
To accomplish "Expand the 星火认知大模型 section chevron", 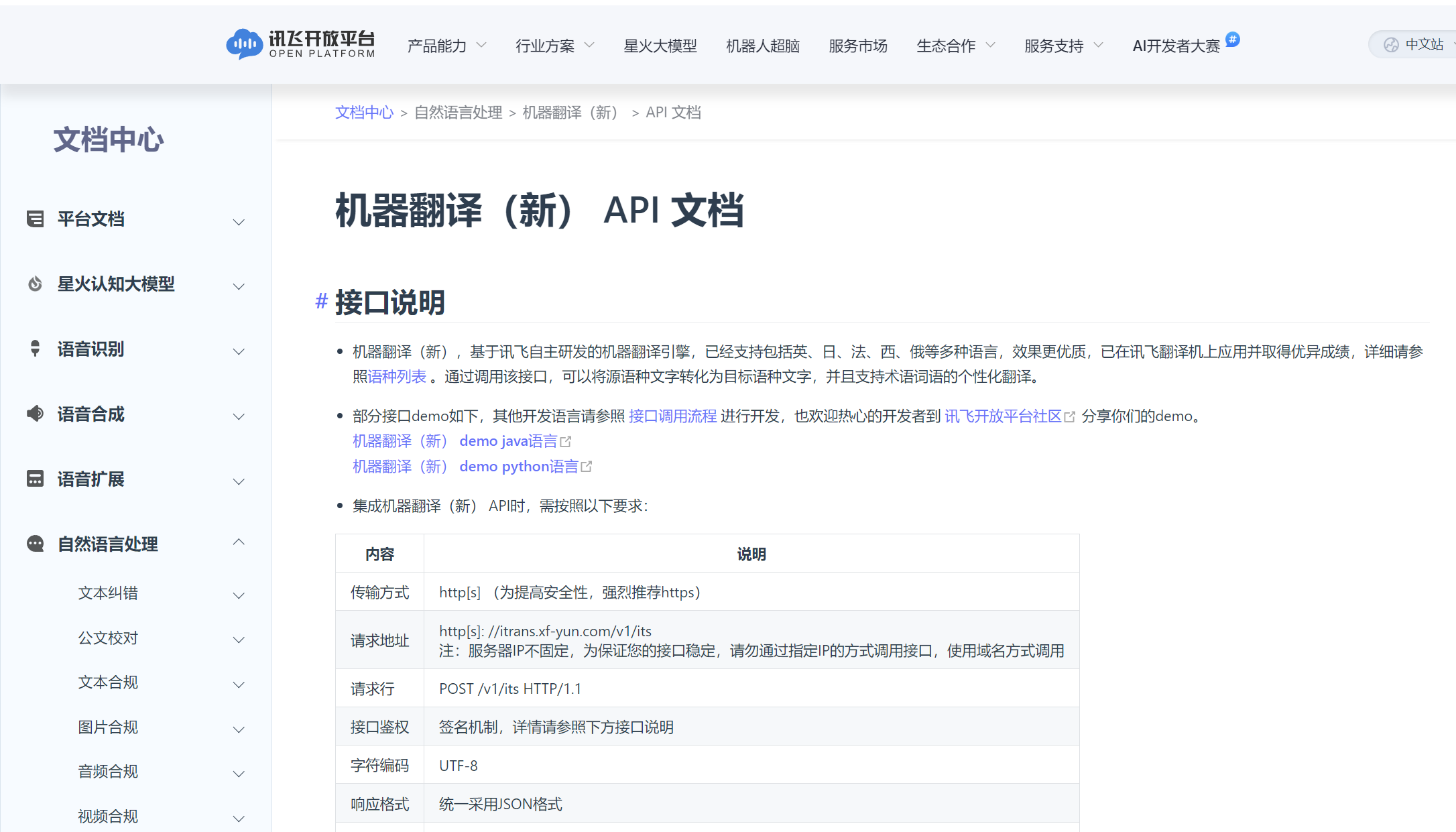I will tap(239, 286).
